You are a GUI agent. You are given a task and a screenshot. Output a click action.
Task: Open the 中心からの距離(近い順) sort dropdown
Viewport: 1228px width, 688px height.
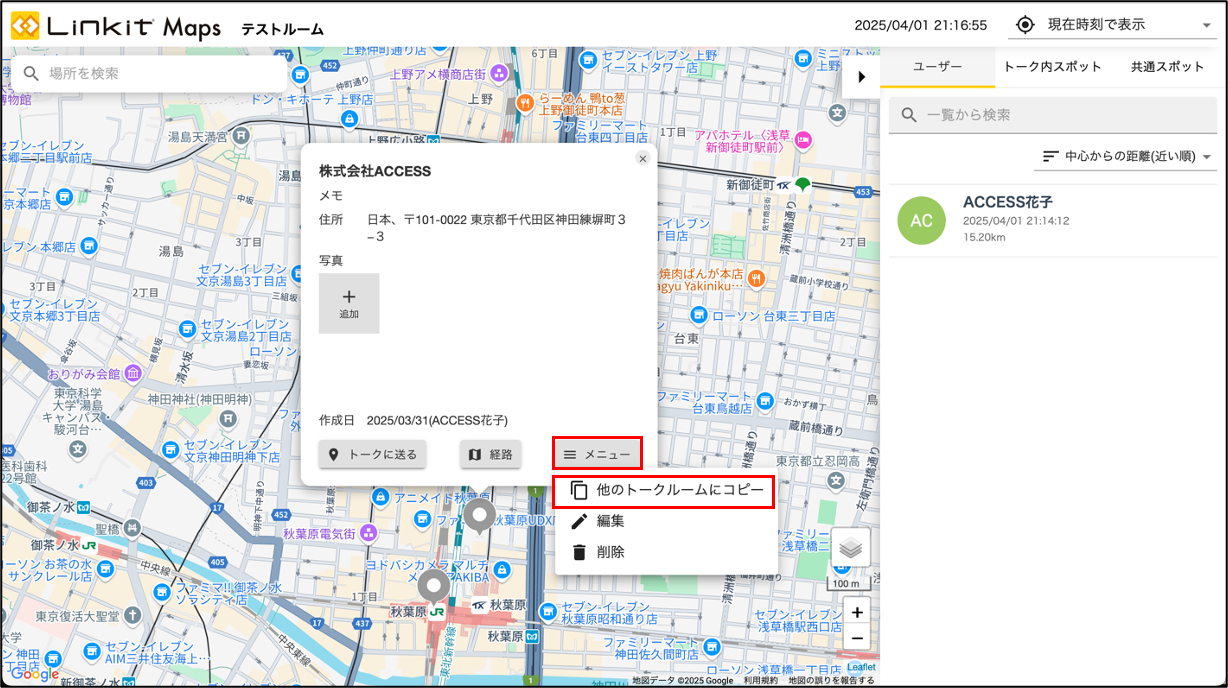(1127, 157)
